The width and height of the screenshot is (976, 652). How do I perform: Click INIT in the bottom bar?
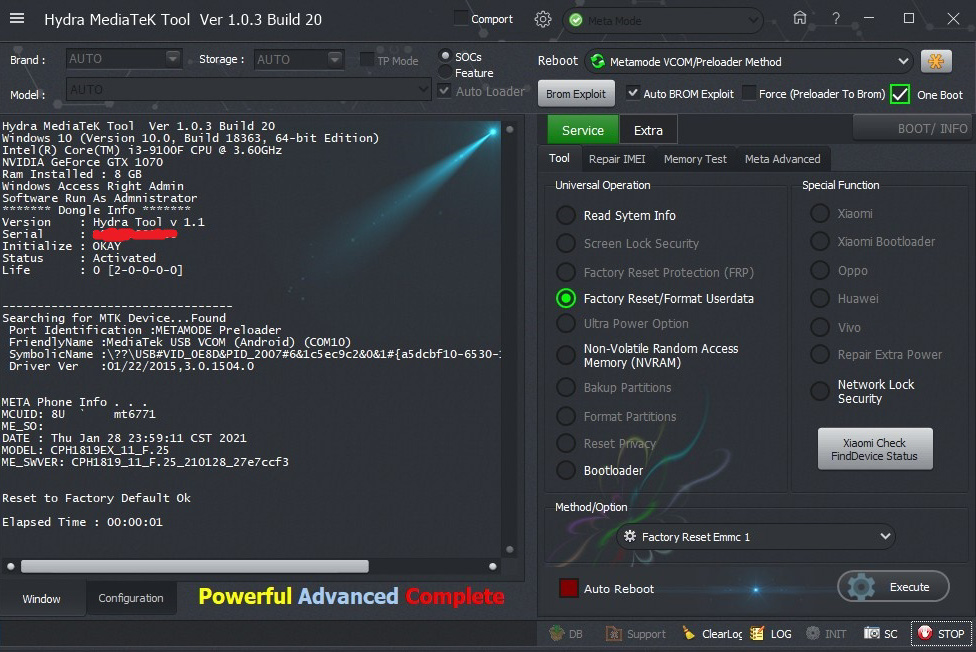pos(826,633)
